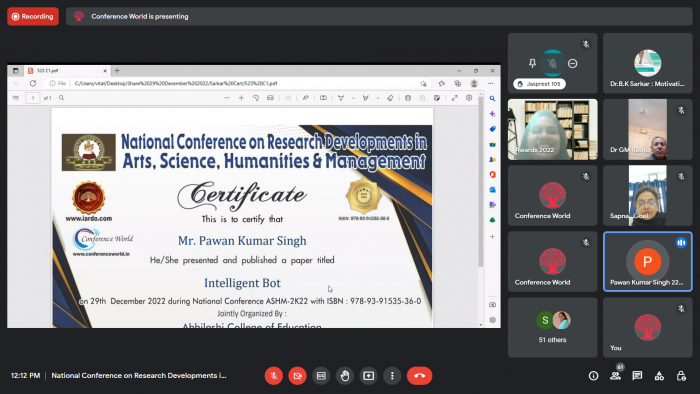Open the Activities panel
The height and width of the screenshot is (394, 700).
(x=659, y=376)
